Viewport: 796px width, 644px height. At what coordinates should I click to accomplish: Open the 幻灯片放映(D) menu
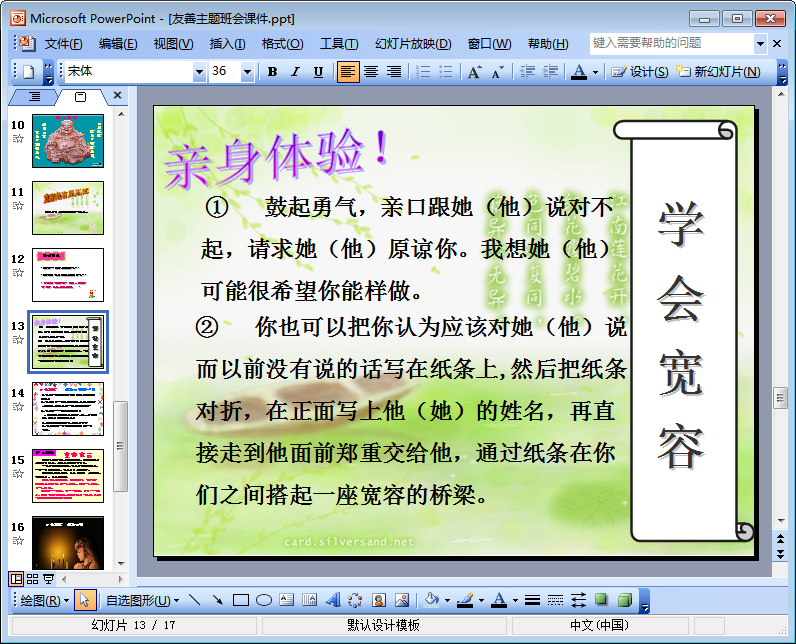[x=413, y=44]
